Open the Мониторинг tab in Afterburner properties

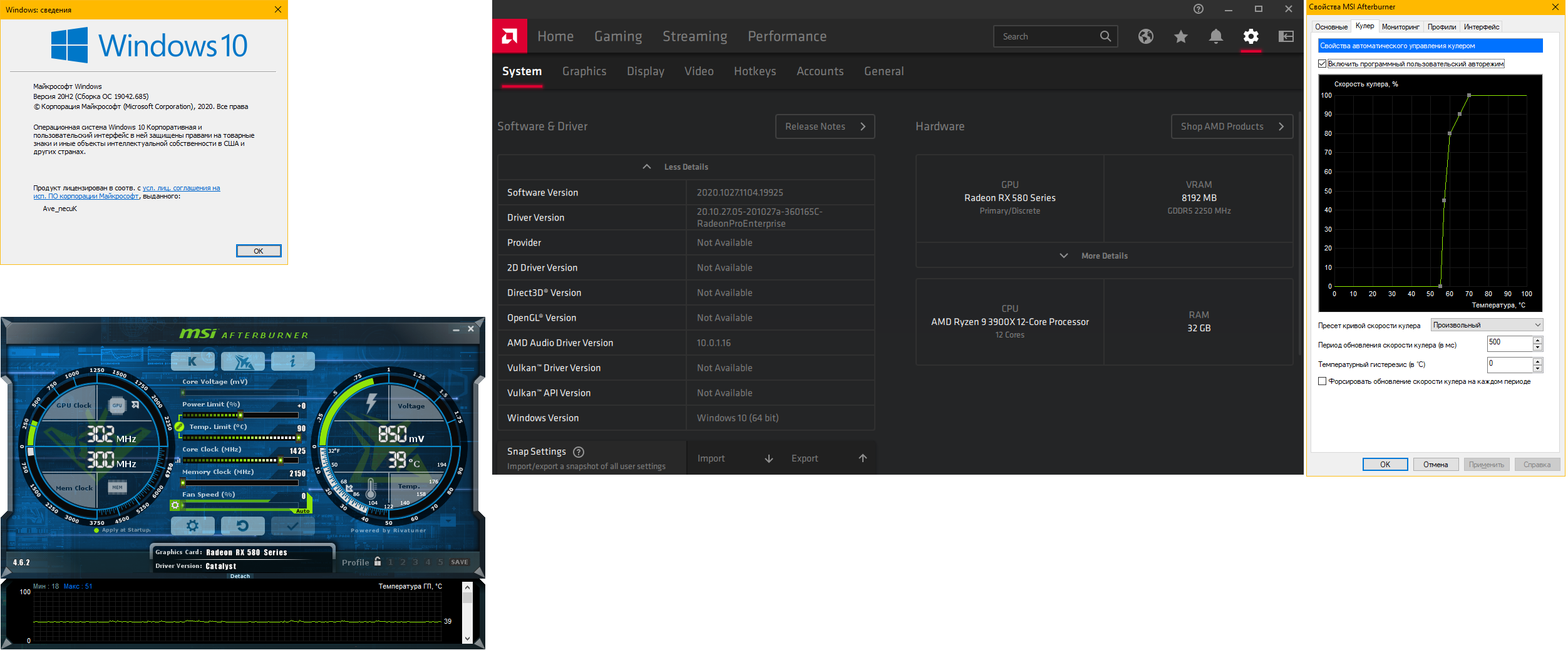[1400, 27]
